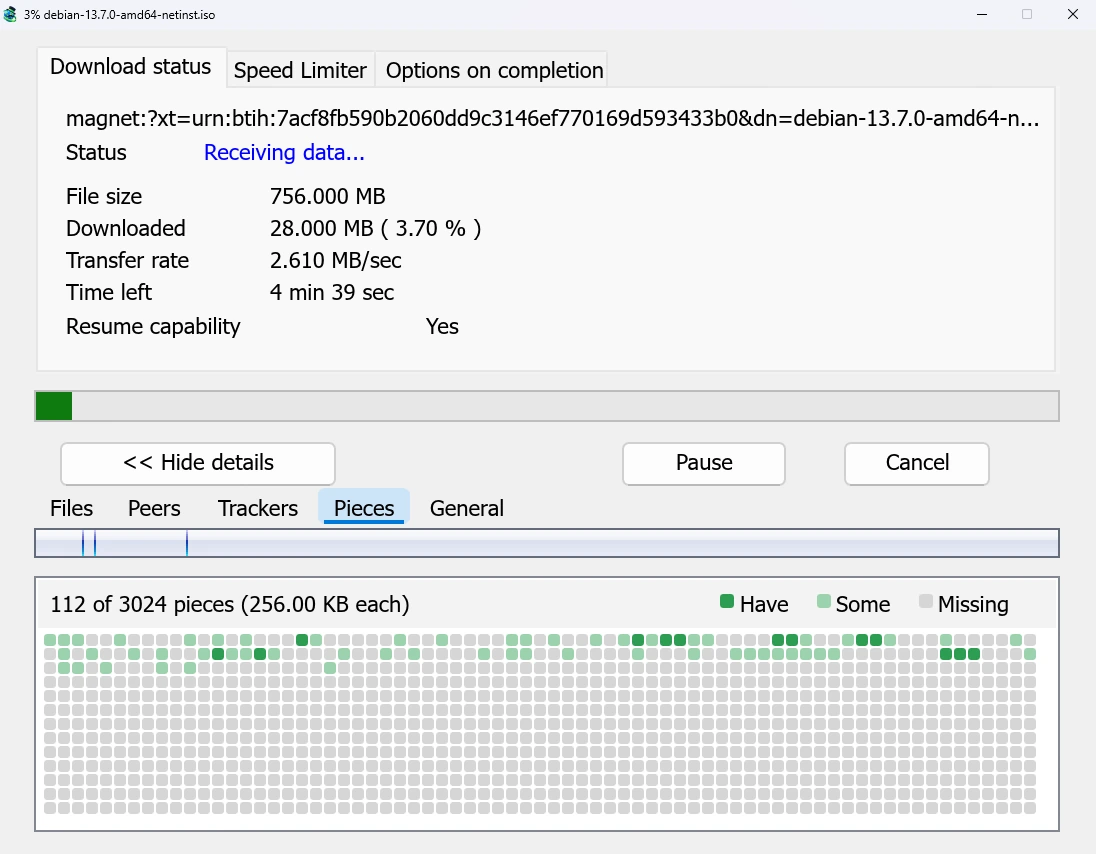1096x854 pixels.
Task: Click the Time left label
Action: (109, 293)
